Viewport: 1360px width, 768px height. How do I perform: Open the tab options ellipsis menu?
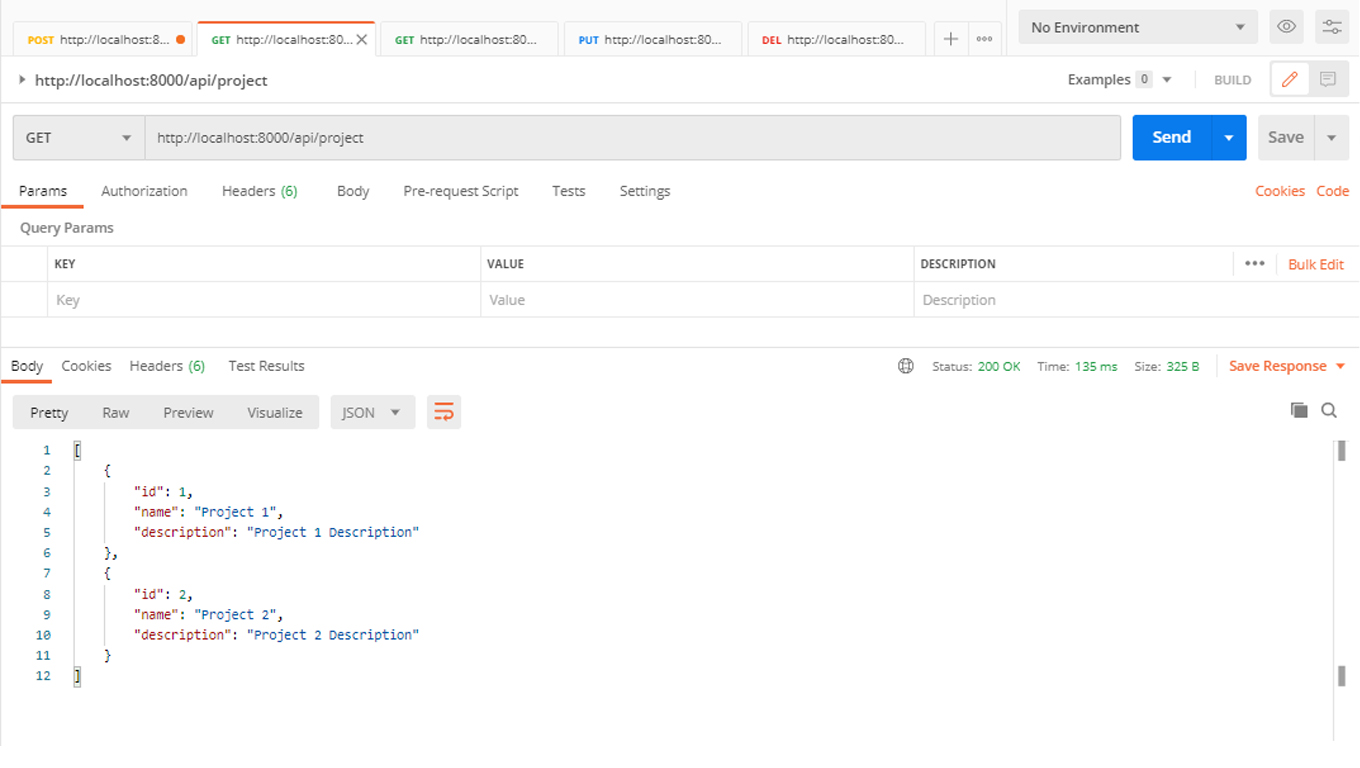(984, 39)
